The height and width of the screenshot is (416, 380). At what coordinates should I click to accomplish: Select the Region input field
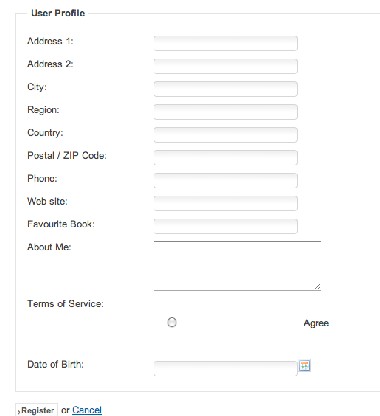coord(226,112)
